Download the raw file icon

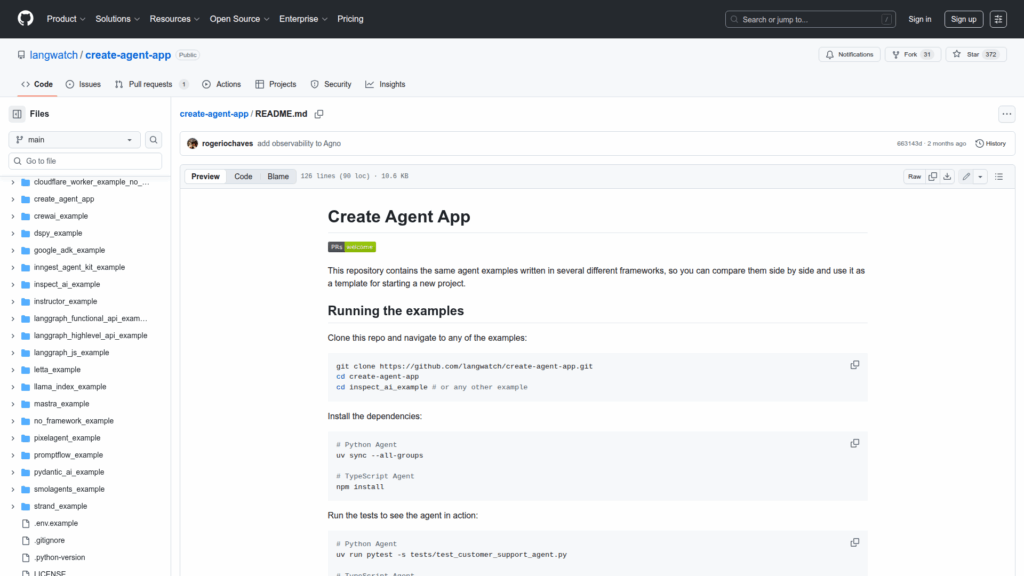(947, 176)
